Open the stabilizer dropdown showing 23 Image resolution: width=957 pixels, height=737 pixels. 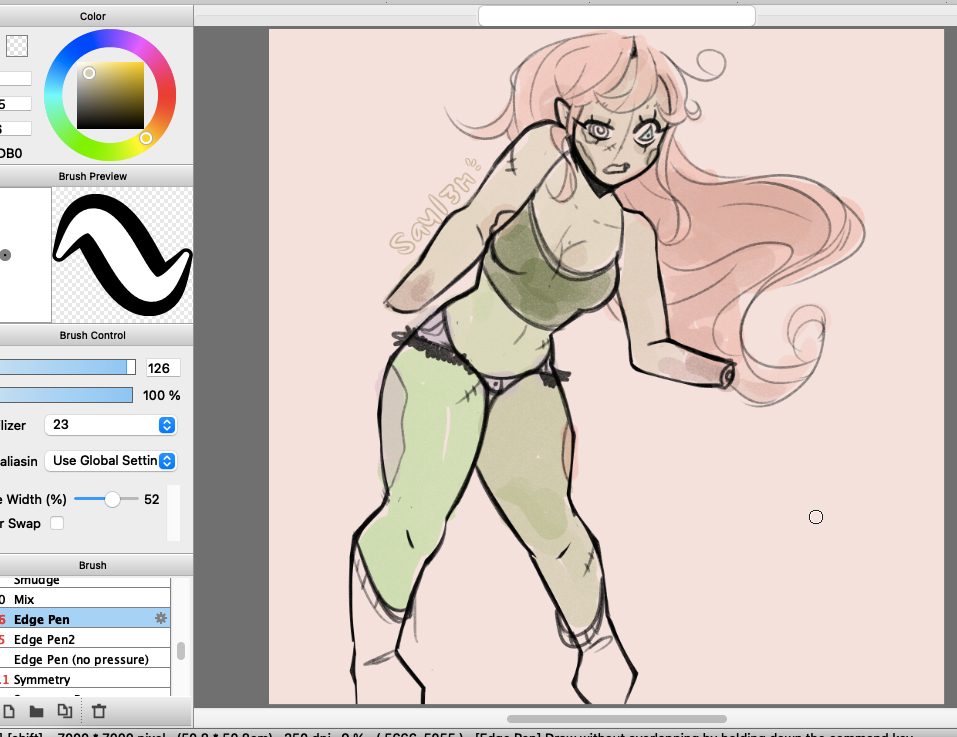pos(110,425)
